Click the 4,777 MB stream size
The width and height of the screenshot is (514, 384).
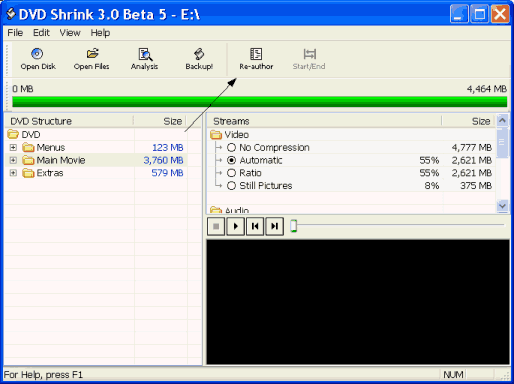pos(472,148)
